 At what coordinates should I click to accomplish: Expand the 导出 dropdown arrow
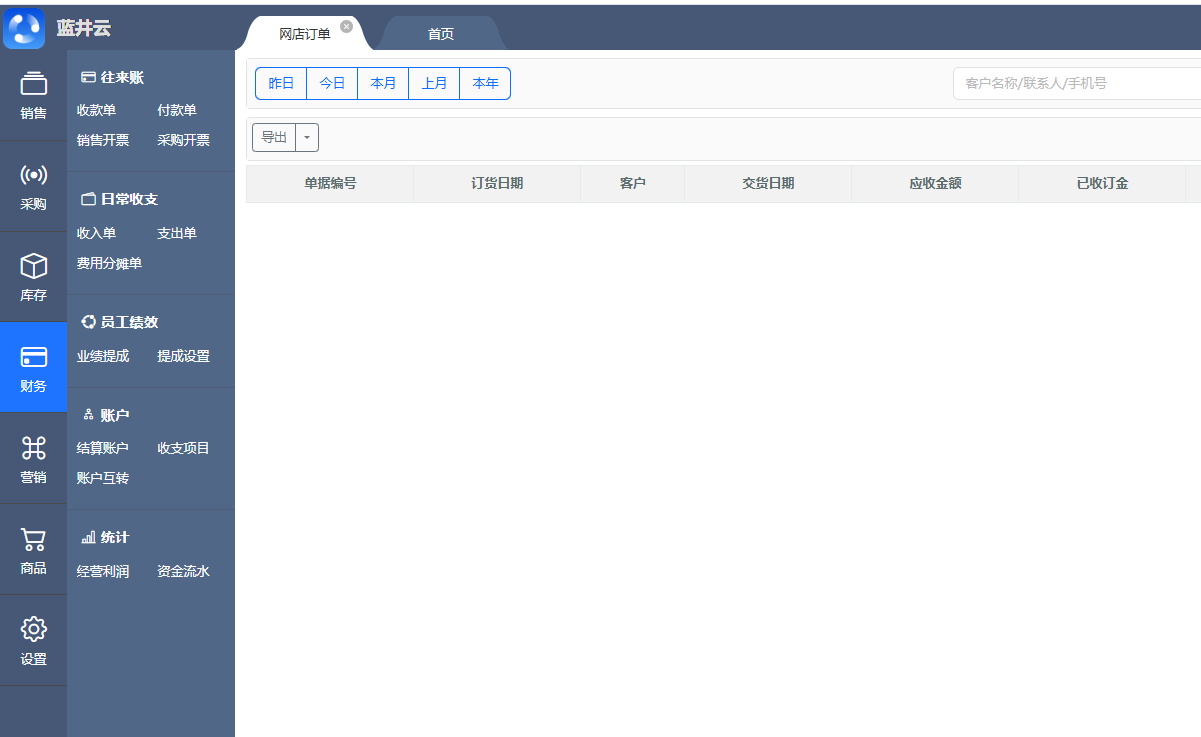click(307, 138)
